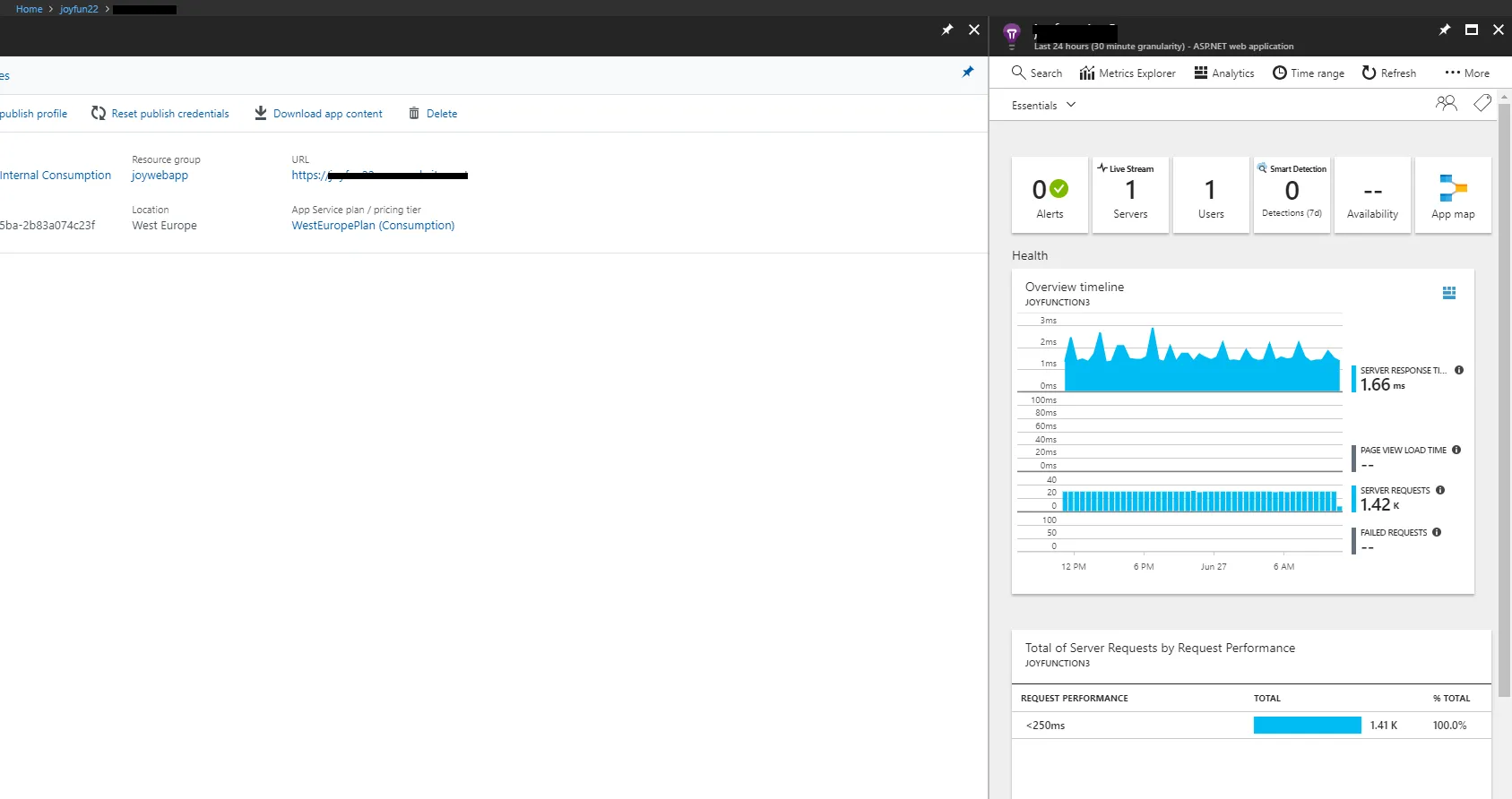Show info for Failed Requests
The width and height of the screenshot is (1512, 799).
pyautogui.click(x=1437, y=532)
